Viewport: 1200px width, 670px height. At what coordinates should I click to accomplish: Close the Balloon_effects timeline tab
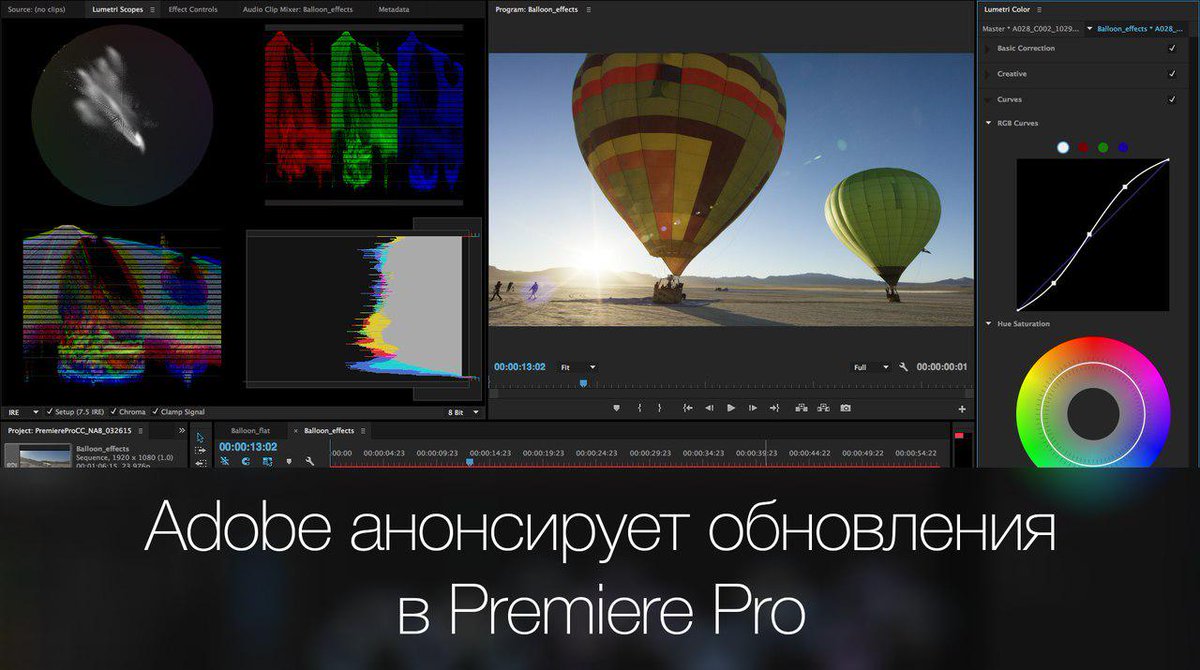coord(296,431)
